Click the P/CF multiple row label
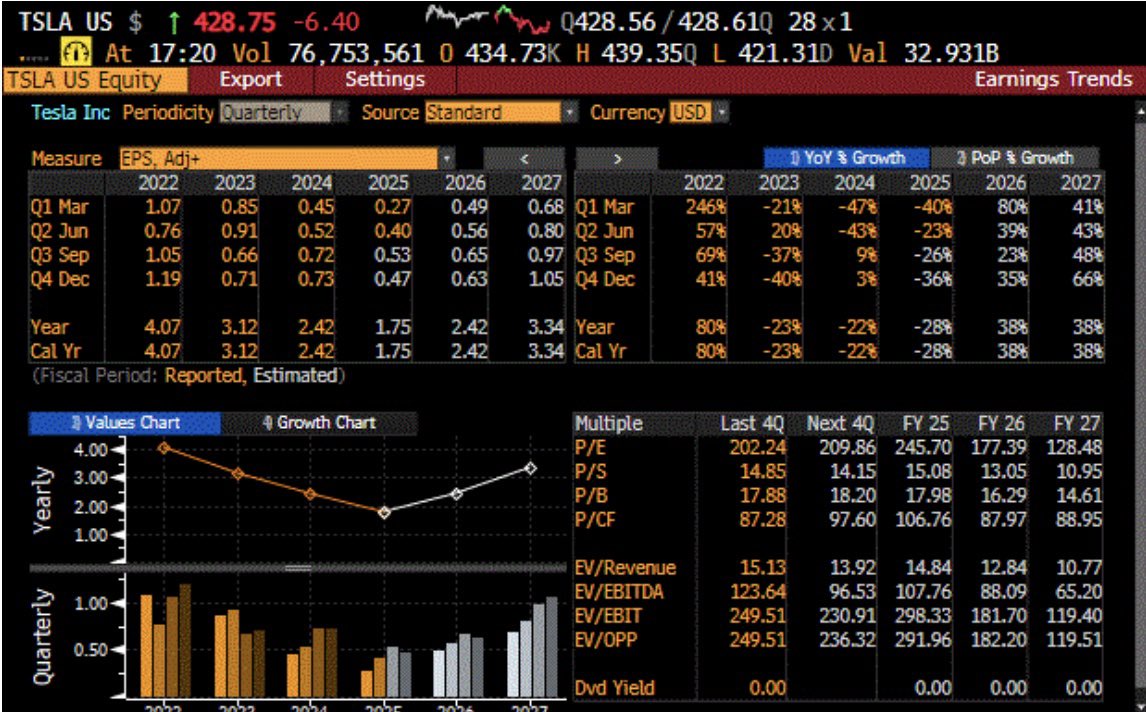Image resolution: width=1146 pixels, height=712 pixels. pyautogui.click(x=596, y=520)
